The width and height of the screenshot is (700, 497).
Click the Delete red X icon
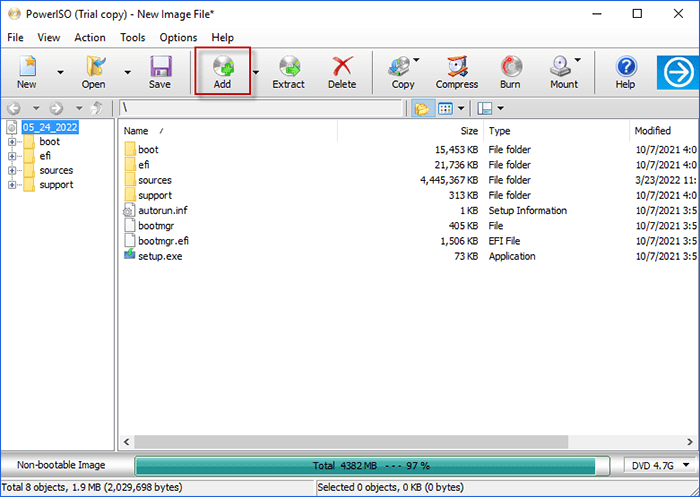click(342, 67)
